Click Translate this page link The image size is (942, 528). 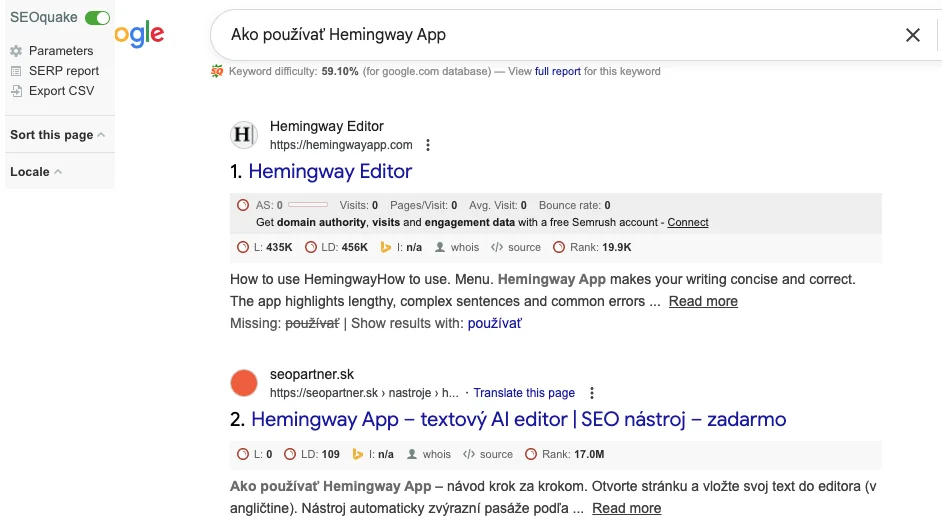tap(524, 393)
